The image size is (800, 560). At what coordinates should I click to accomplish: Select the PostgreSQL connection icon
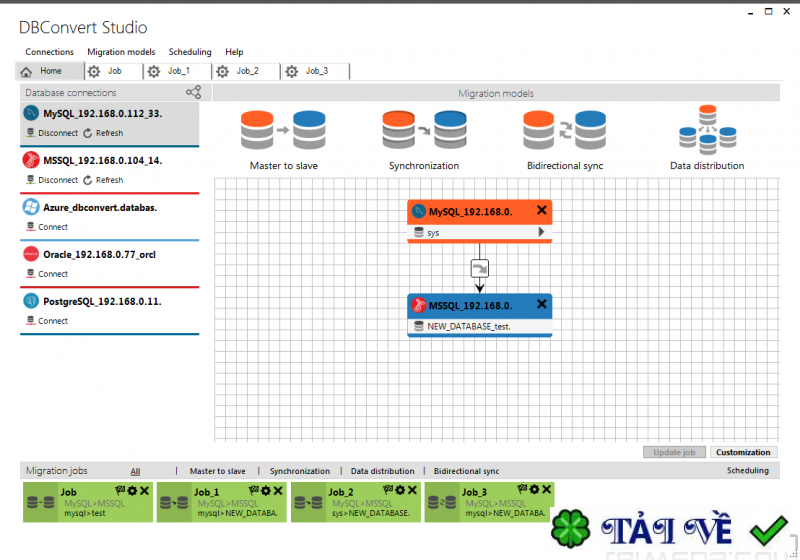31,301
